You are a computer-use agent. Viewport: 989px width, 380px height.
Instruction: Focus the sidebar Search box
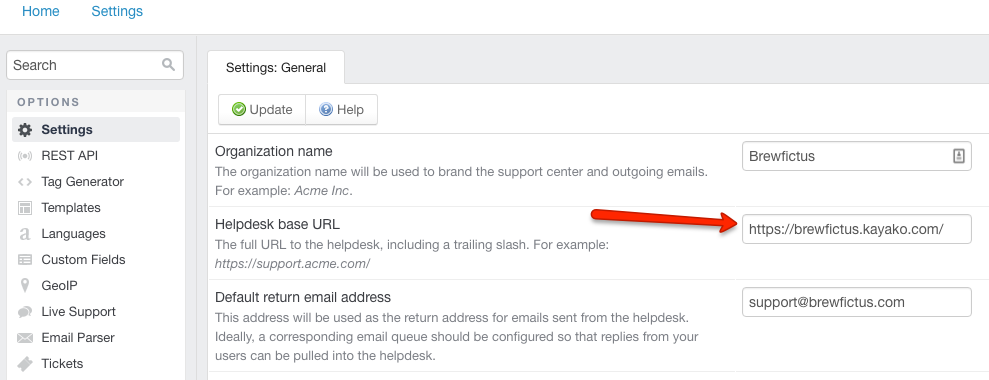95,65
